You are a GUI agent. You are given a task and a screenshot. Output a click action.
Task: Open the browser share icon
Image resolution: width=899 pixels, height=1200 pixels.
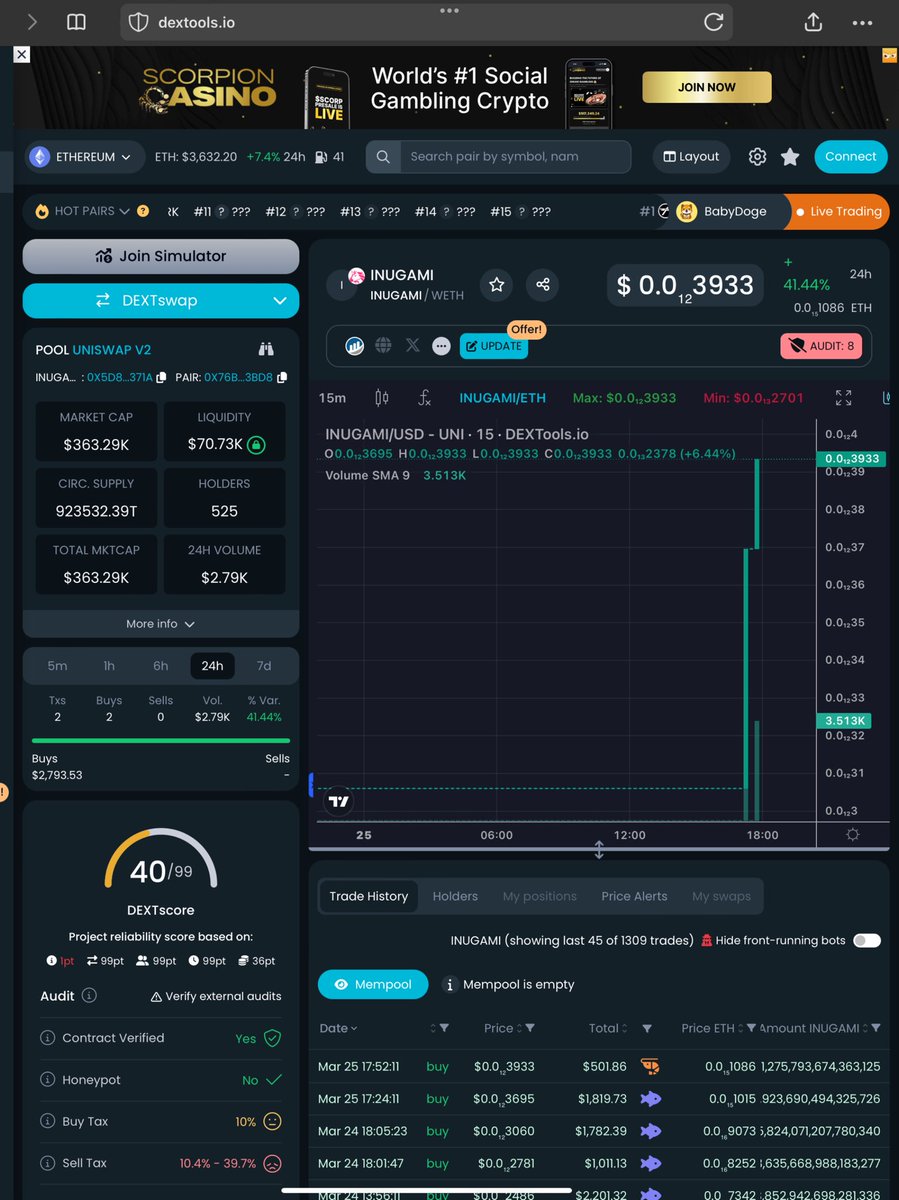tap(813, 22)
